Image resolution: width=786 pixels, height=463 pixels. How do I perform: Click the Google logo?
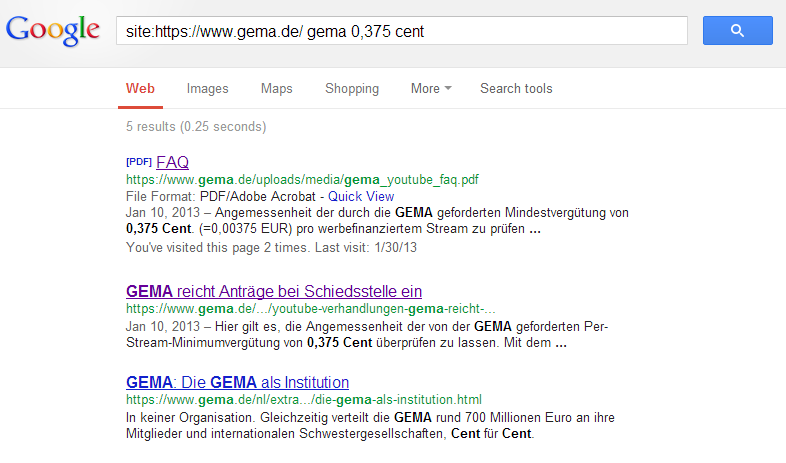coord(53,31)
